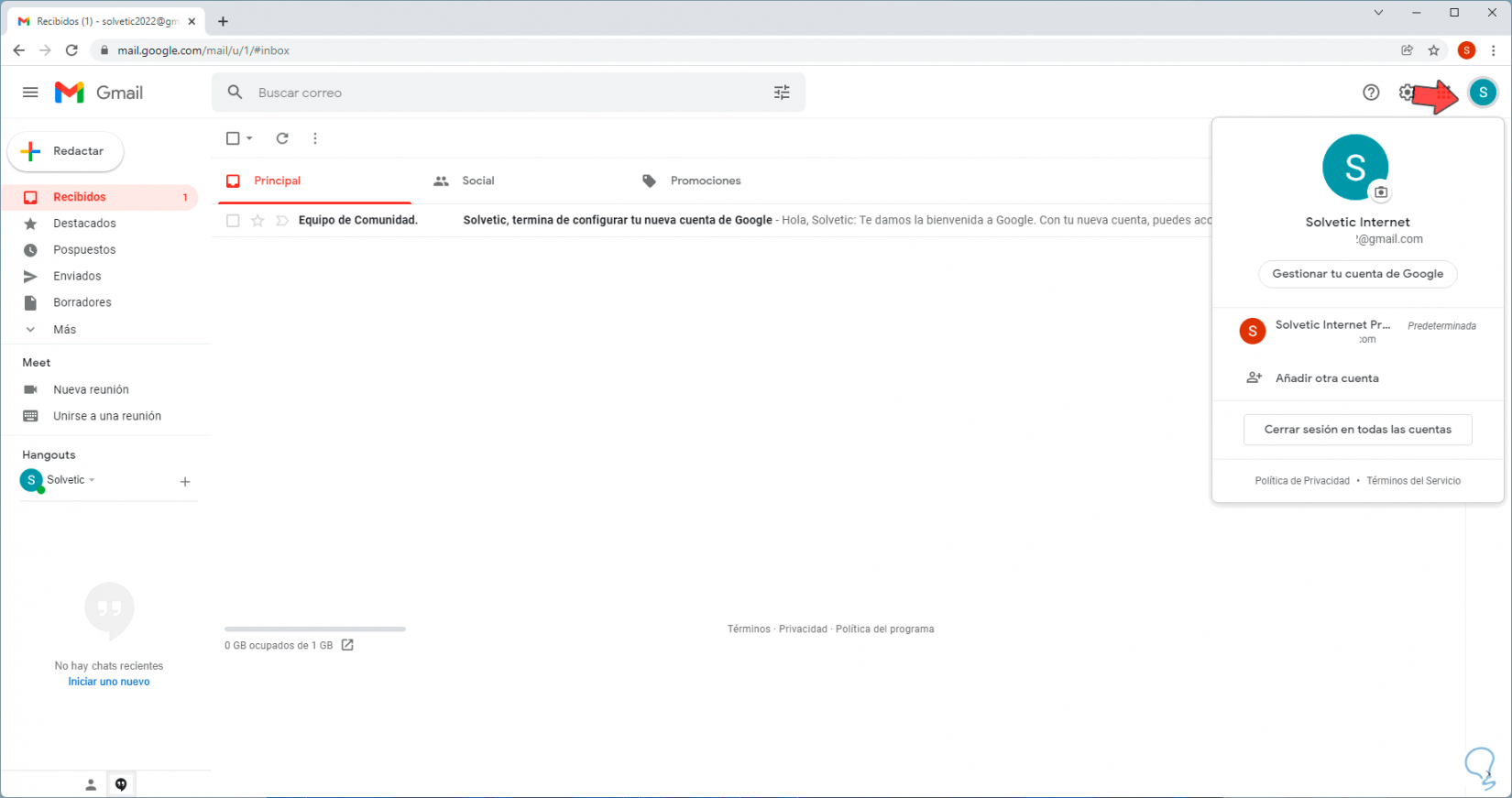Viewport: 1512px width, 798px height.
Task: Click the account avatar in Gmail header
Action: click(1483, 93)
